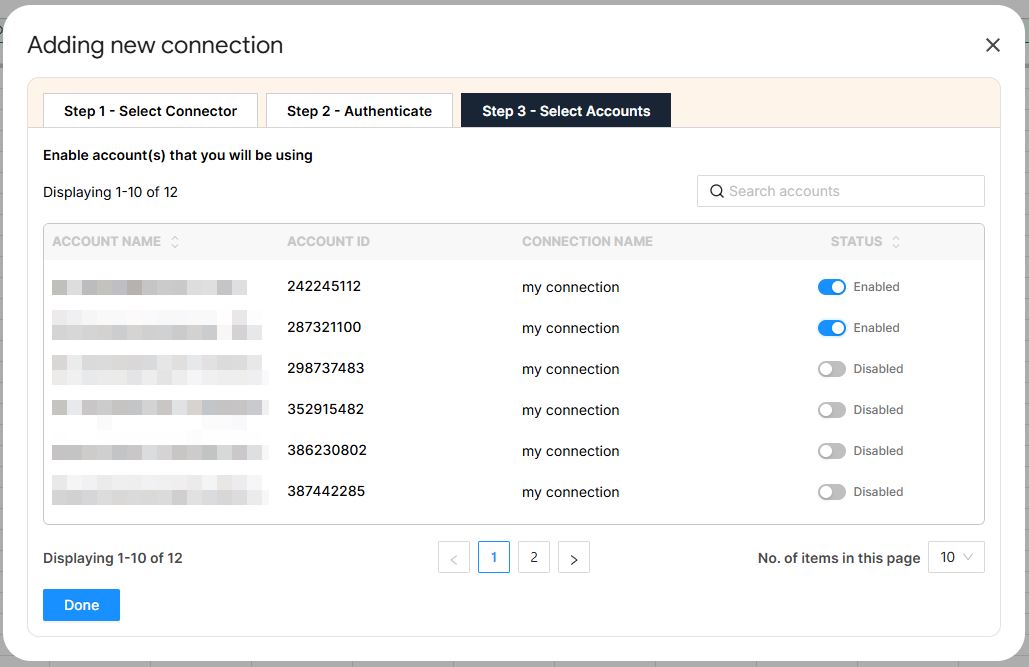Click my connection in row 242245112
Image resolution: width=1029 pixels, height=667 pixels.
tap(570, 288)
